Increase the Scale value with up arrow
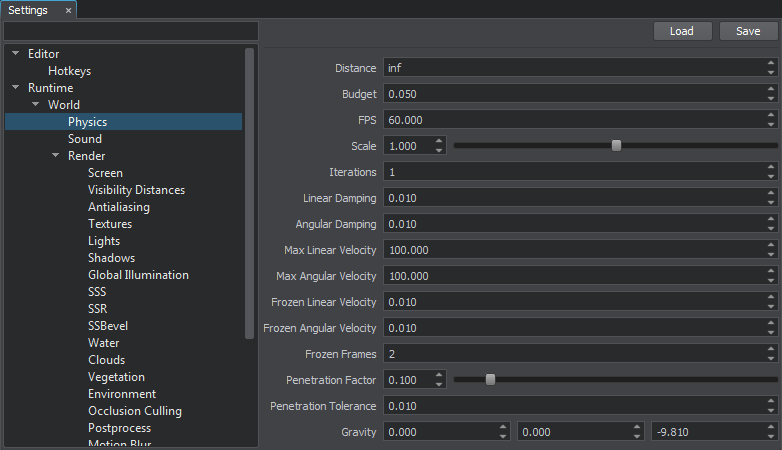This screenshot has height=450, width=782. (x=439, y=141)
